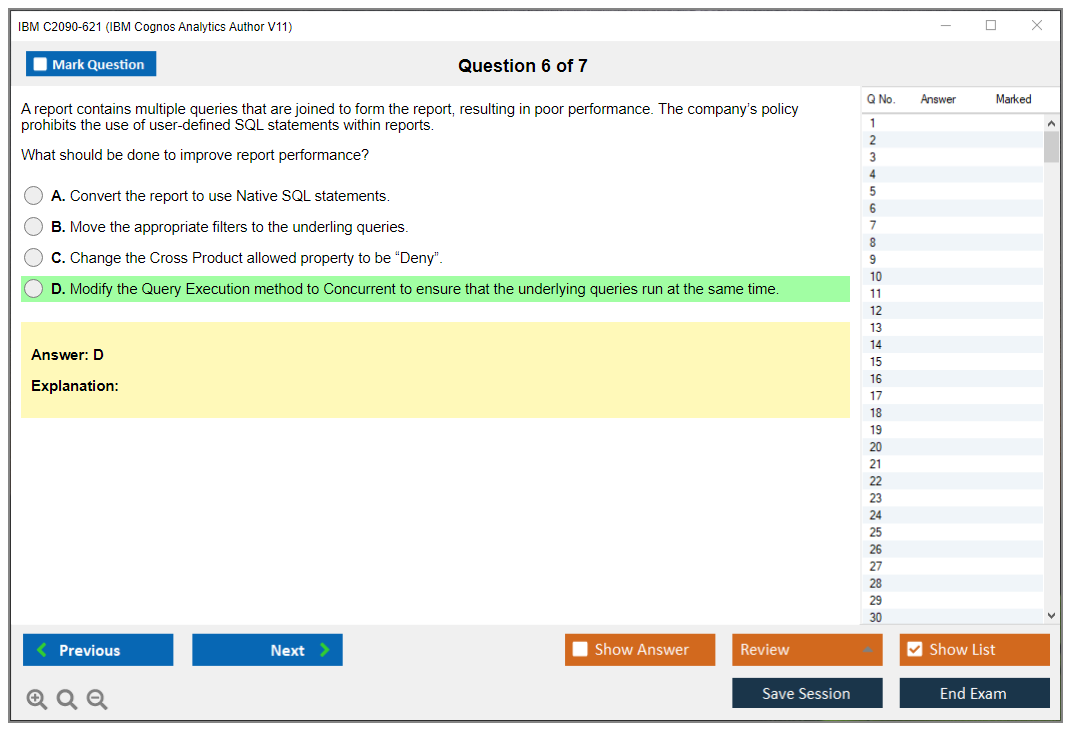The image size is (1075, 735).
Task: Click the zoom out magnifier icon
Action: point(97,700)
